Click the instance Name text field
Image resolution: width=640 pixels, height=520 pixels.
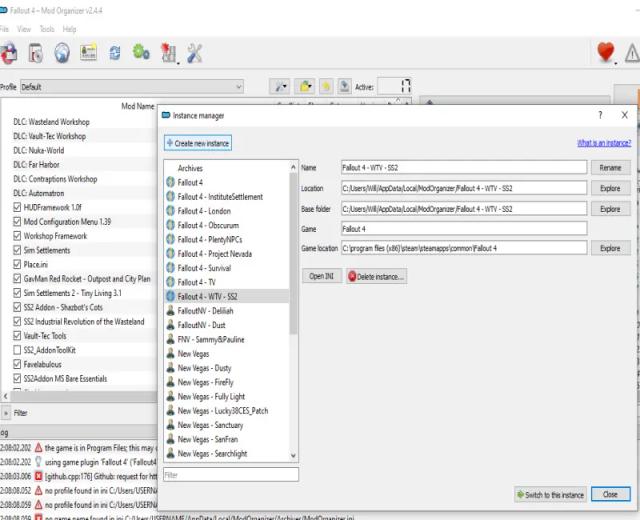[464, 167]
